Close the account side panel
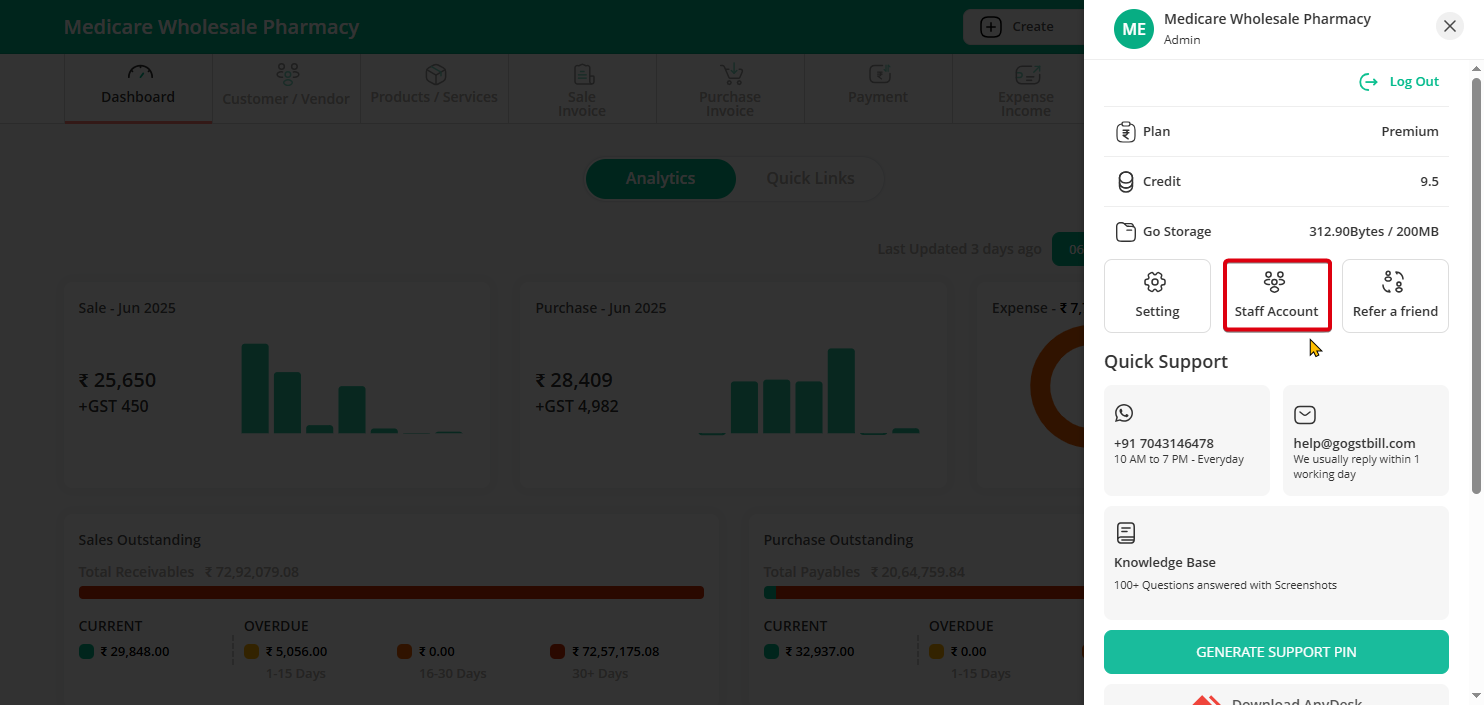 click(x=1450, y=27)
